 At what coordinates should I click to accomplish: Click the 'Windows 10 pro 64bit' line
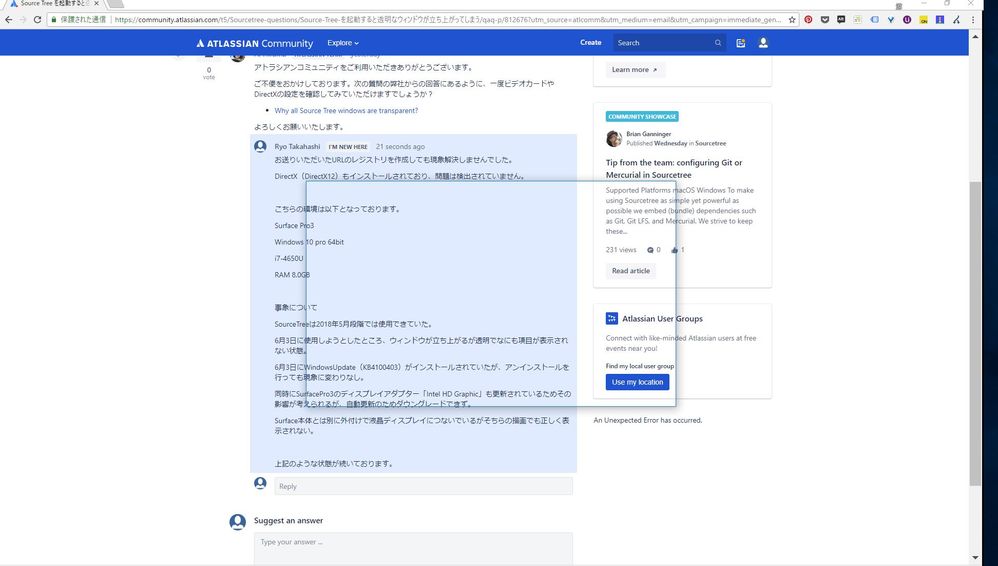coord(309,242)
